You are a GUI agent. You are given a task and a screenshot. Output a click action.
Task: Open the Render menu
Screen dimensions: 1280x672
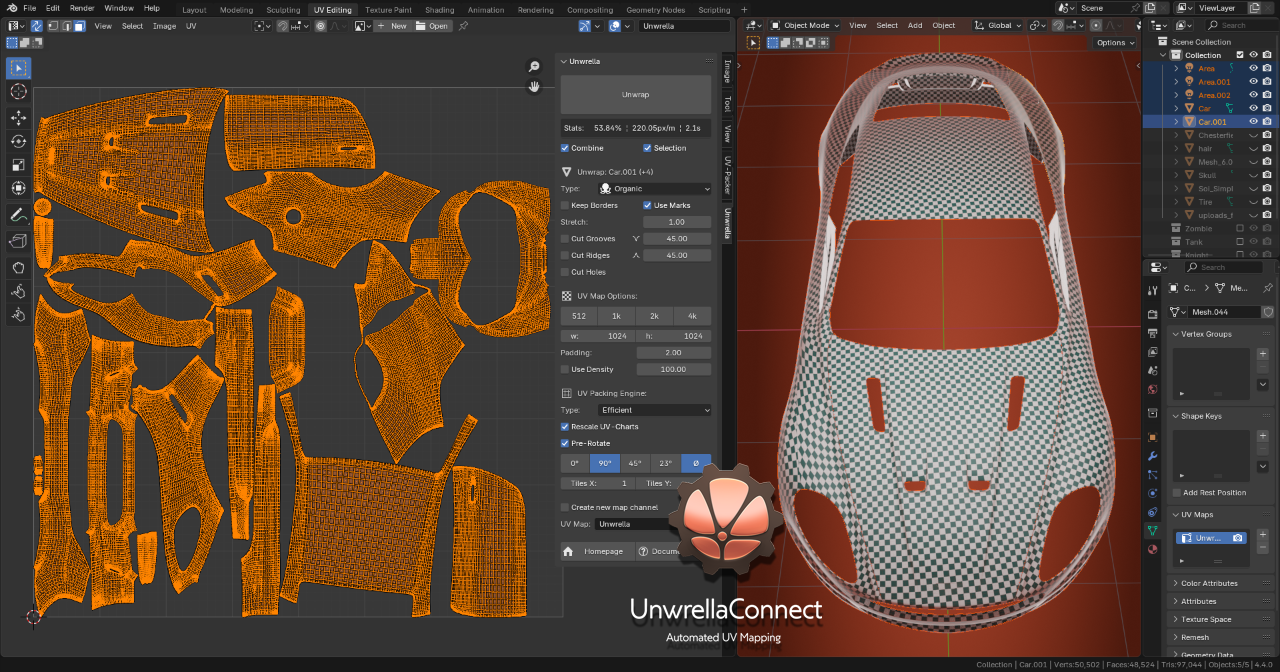tap(80, 8)
